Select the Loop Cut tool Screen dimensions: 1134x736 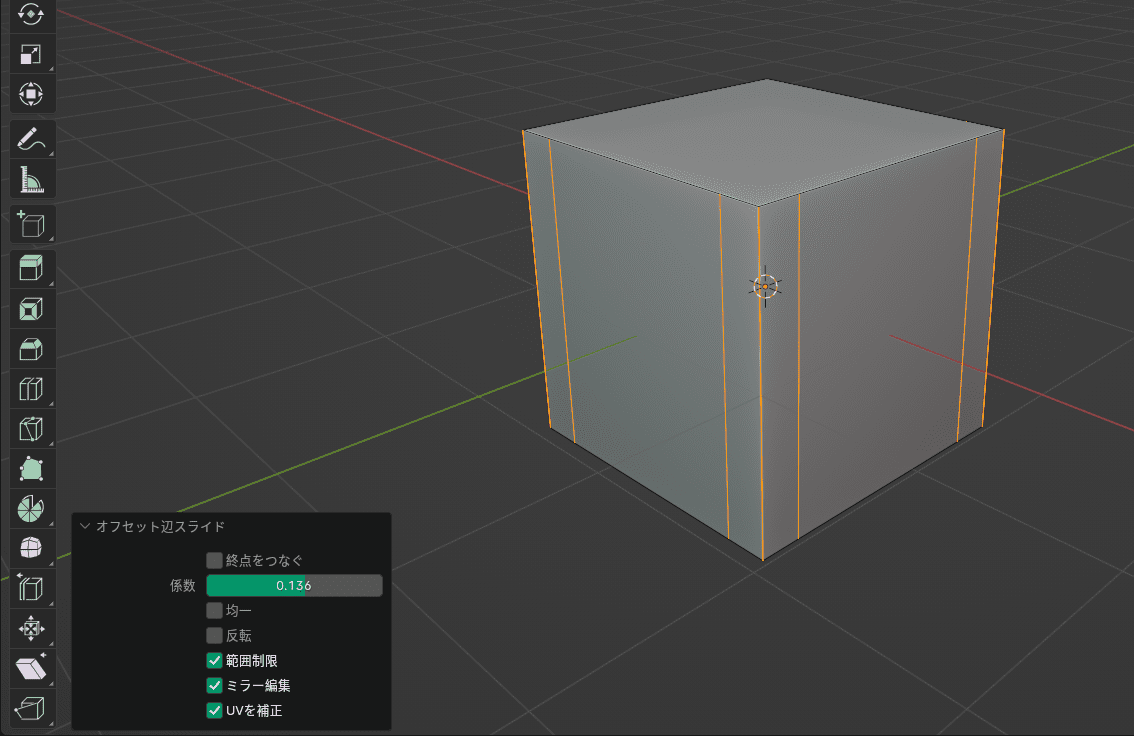pos(31,389)
